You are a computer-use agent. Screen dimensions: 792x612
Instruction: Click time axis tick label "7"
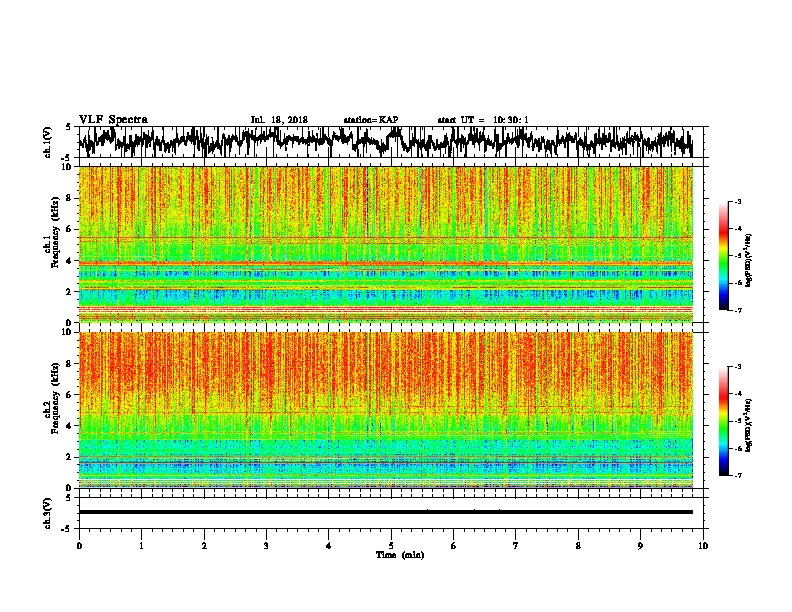point(516,546)
